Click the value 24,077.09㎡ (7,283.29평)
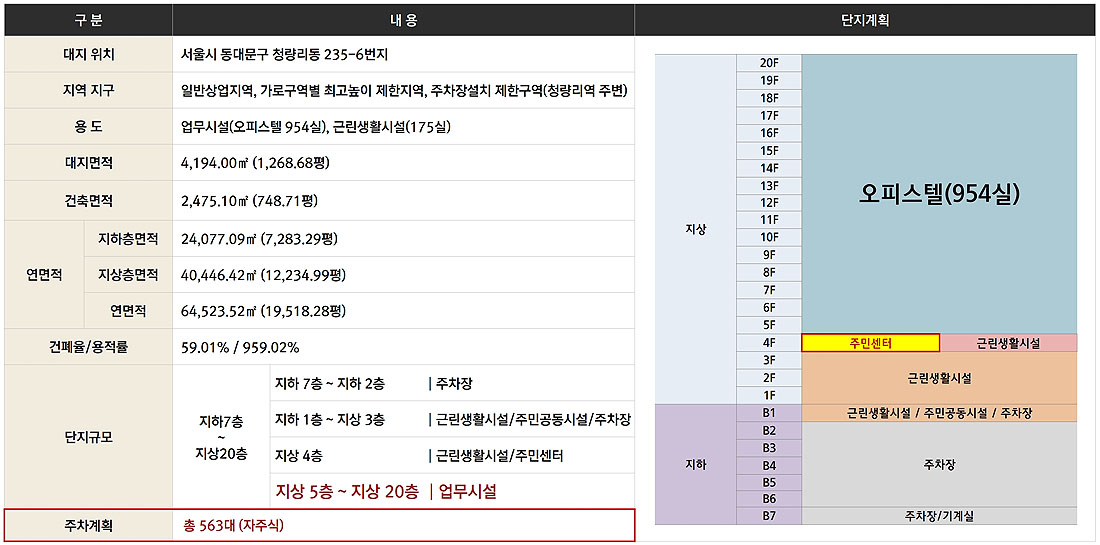Screen dimensions: 1100x545 click(x=260, y=239)
